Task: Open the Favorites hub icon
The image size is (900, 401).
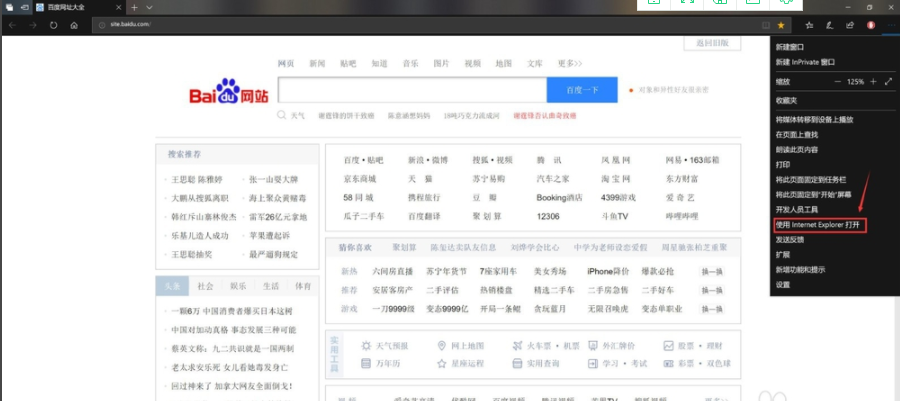Action: [809, 25]
